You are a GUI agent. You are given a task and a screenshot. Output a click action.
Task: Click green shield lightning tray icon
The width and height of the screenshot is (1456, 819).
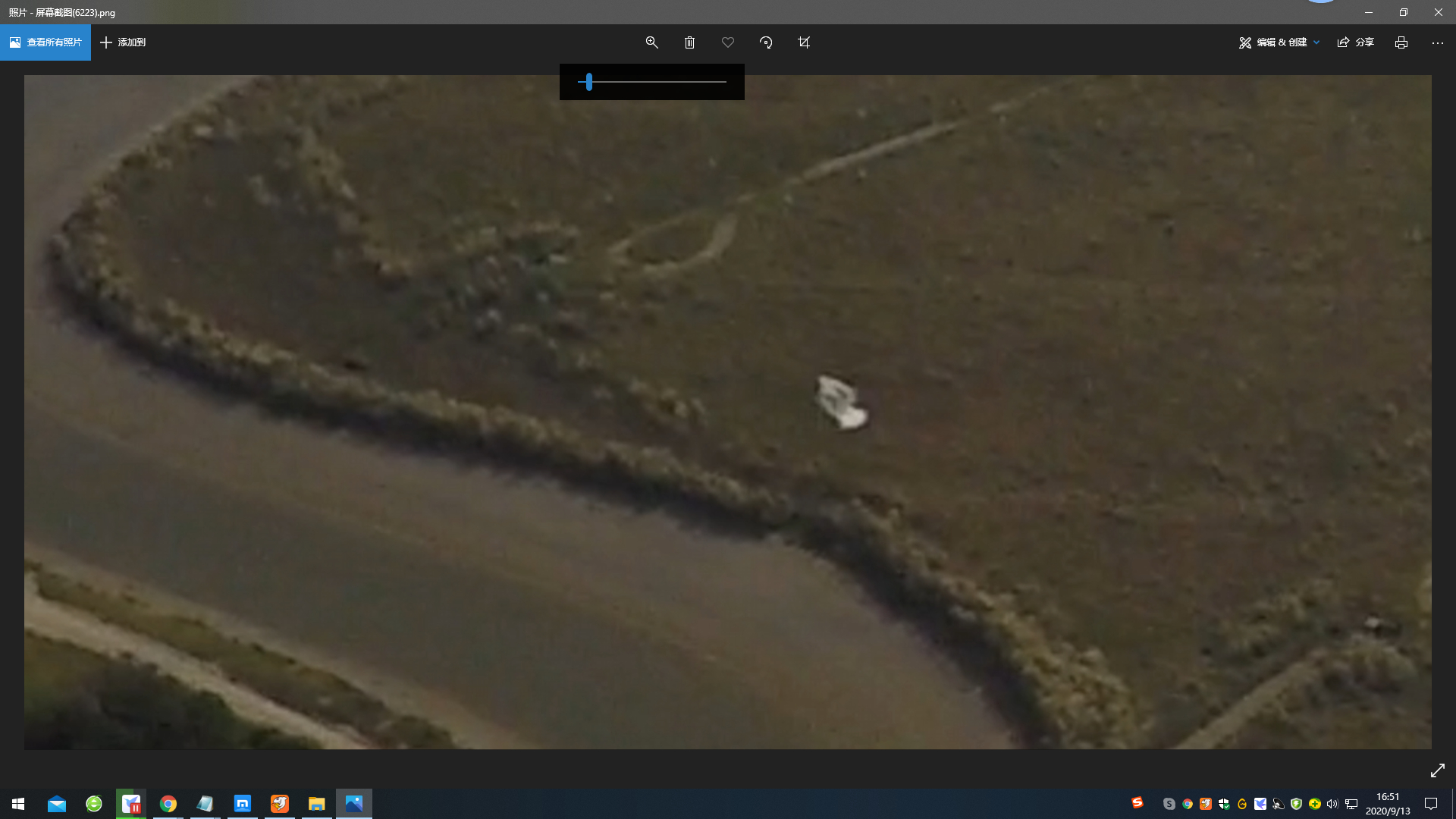(1297, 804)
